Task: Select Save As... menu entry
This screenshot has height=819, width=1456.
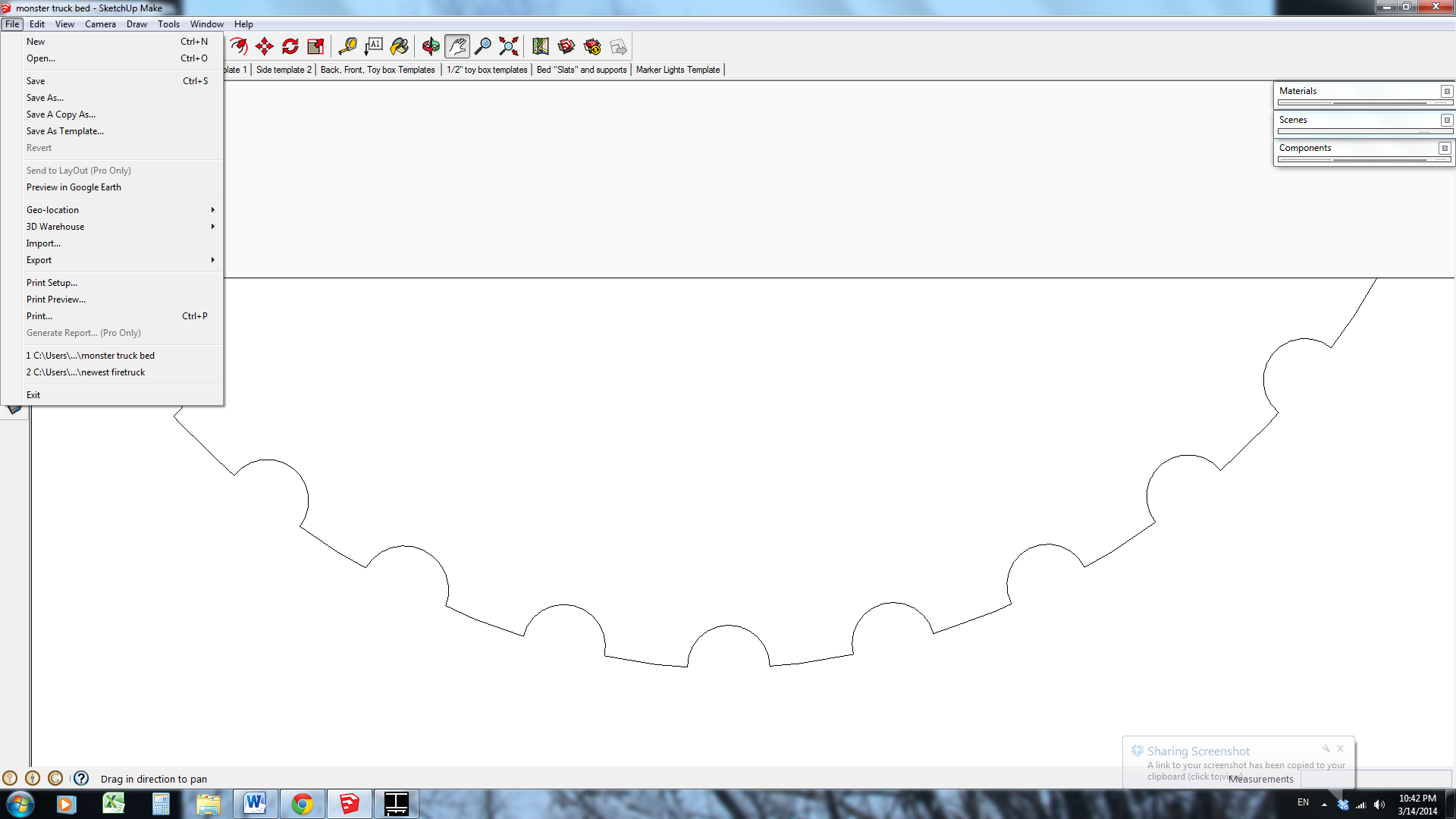Action: pos(112,98)
